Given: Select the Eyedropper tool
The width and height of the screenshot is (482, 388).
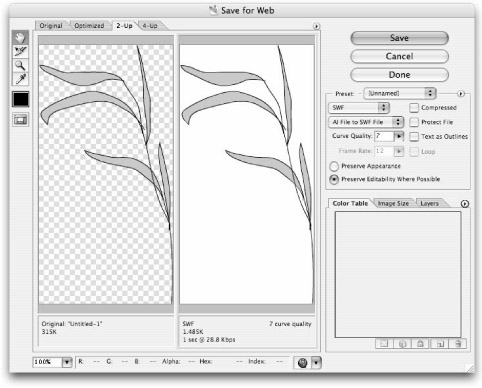Looking at the screenshot, I should pyautogui.click(x=20, y=79).
